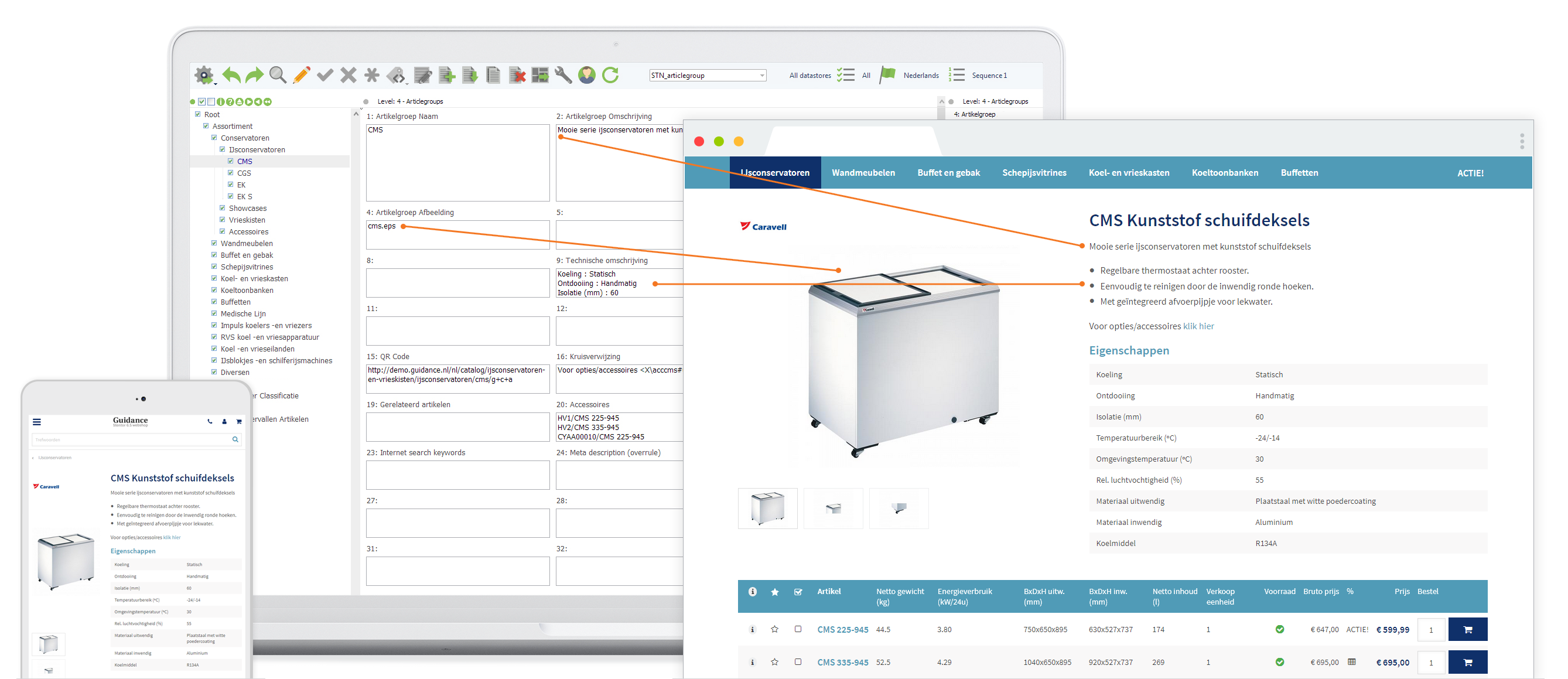Check the compare box for CMS 225-945
Image resolution: width=1568 pixels, height=679 pixels.
[798, 629]
